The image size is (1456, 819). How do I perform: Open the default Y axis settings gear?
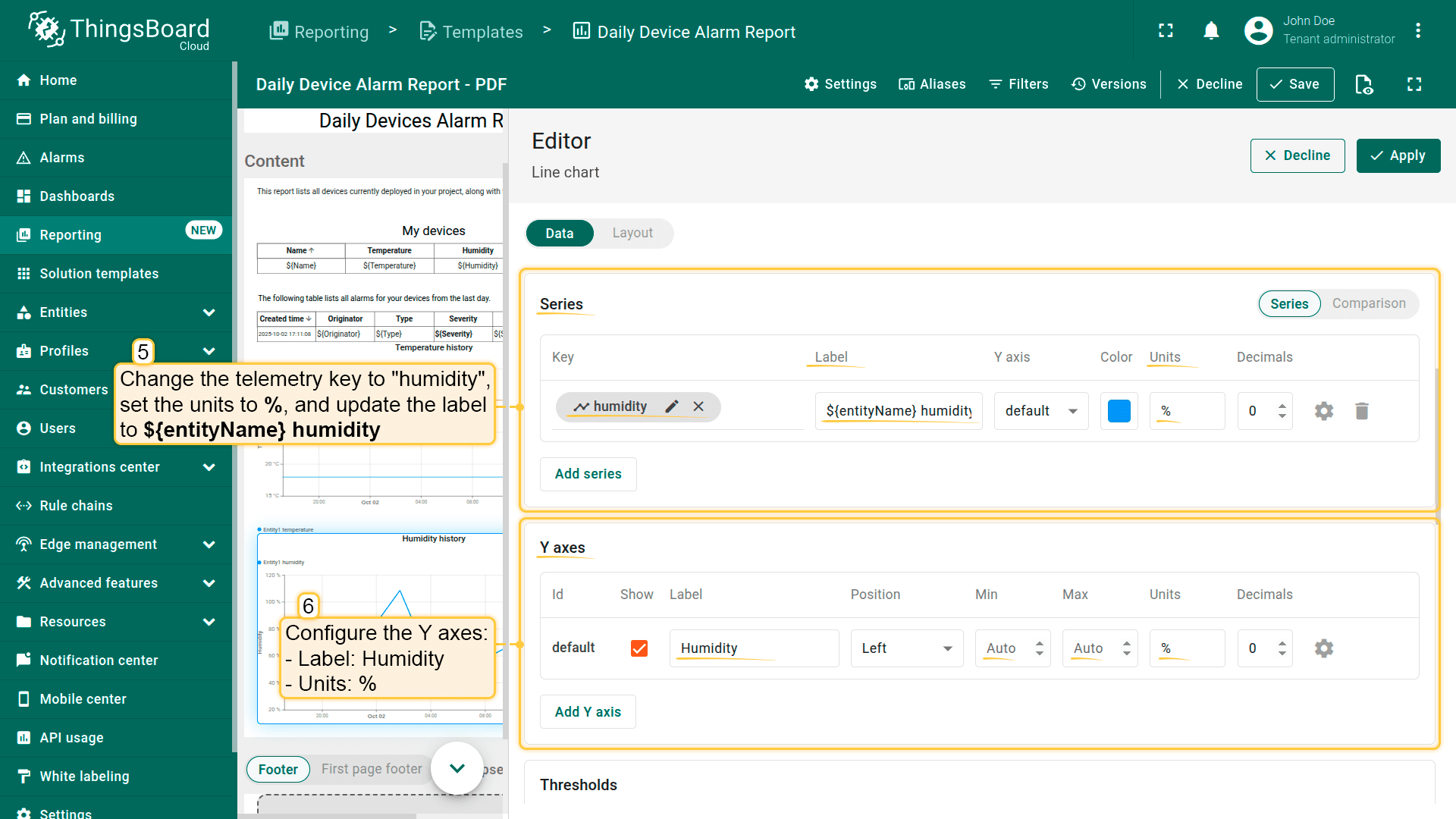[x=1323, y=648]
